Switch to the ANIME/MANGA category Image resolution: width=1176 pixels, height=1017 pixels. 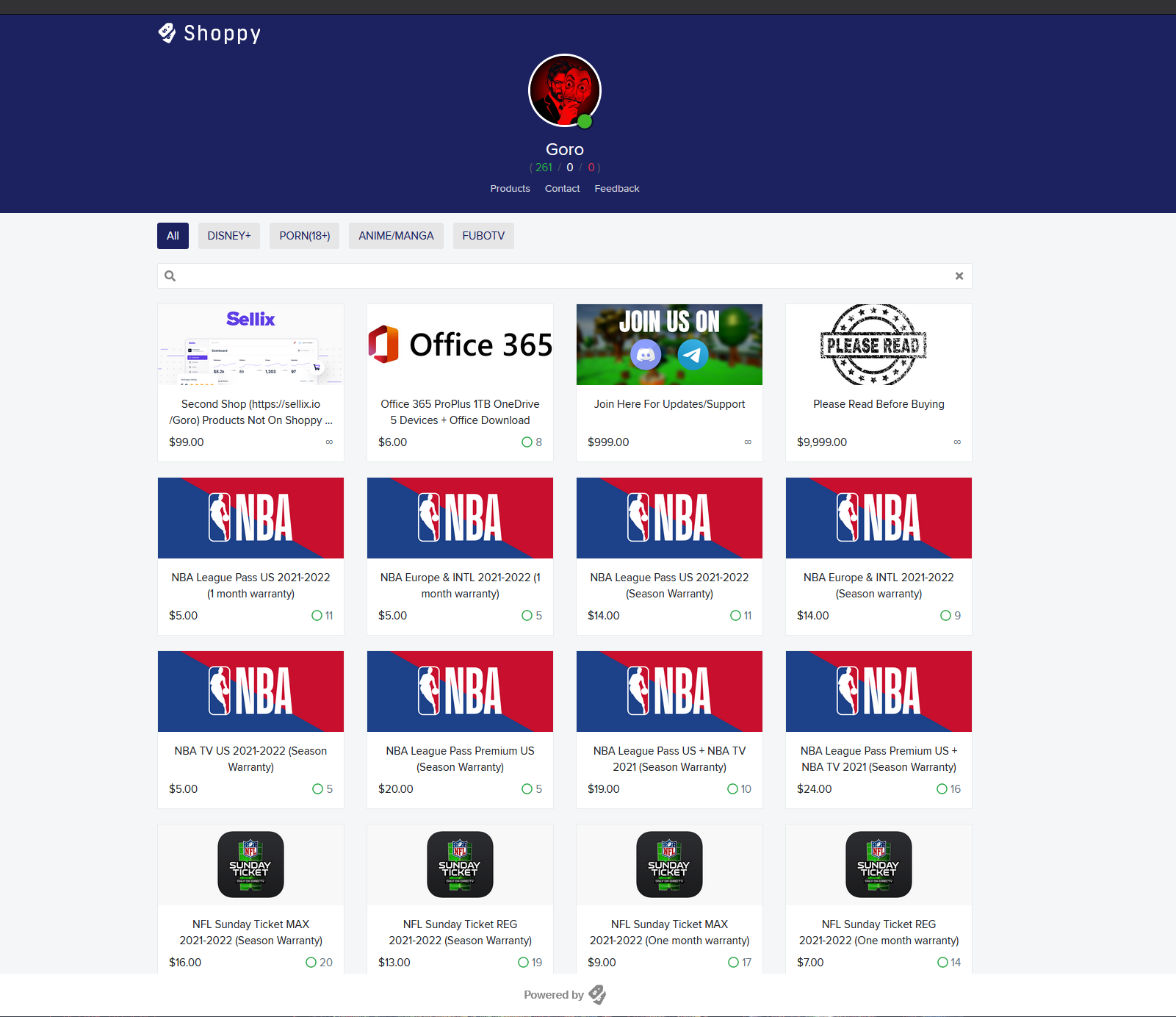click(x=396, y=236)
